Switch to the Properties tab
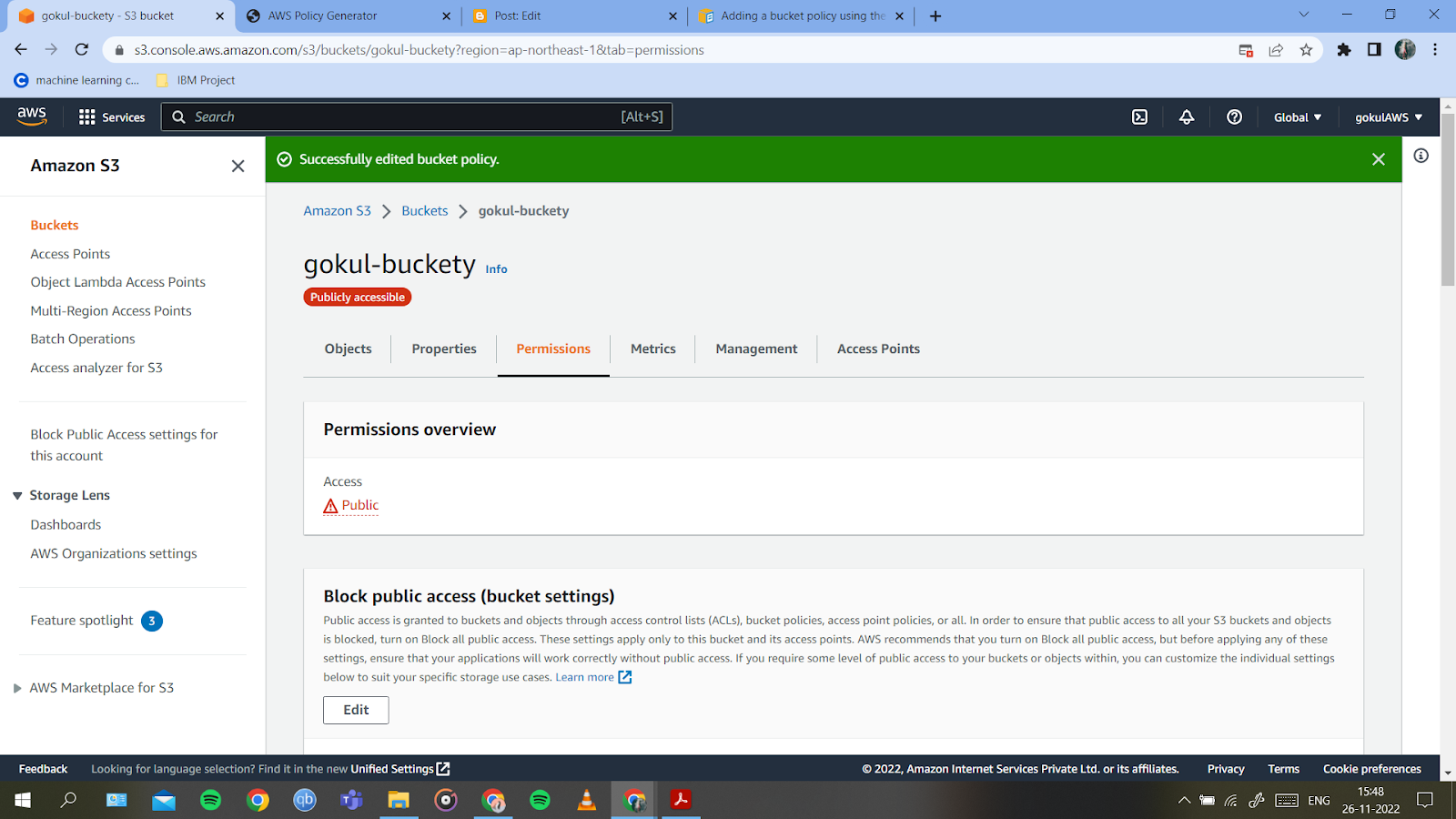 click(x=444, y=349)
